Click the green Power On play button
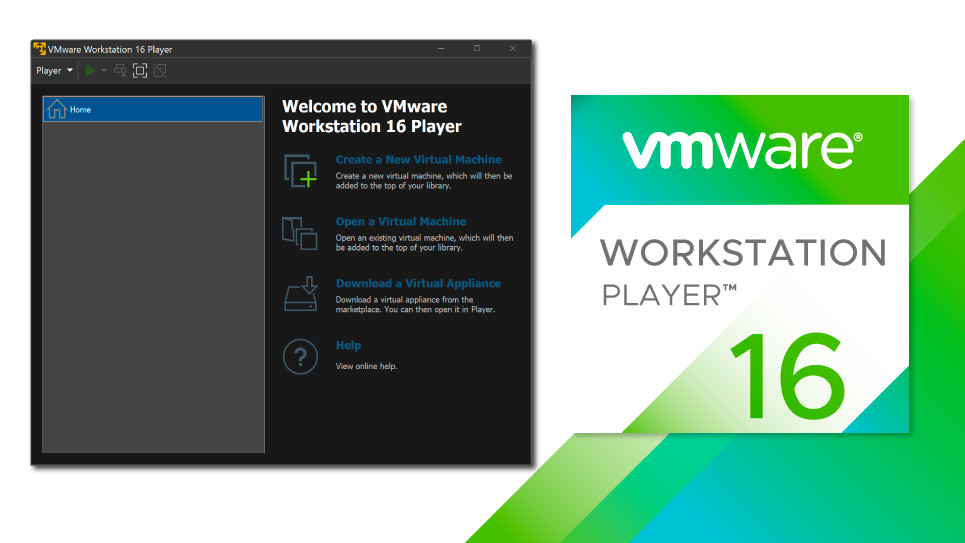Screen dimensions: 965x543 (91, 71)
